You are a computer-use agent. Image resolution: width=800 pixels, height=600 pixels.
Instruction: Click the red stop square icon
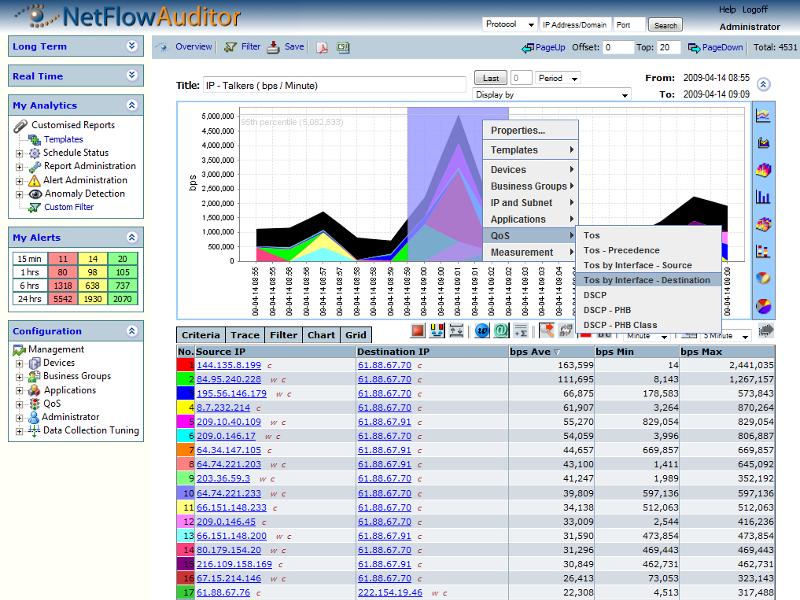click(418, 331)
